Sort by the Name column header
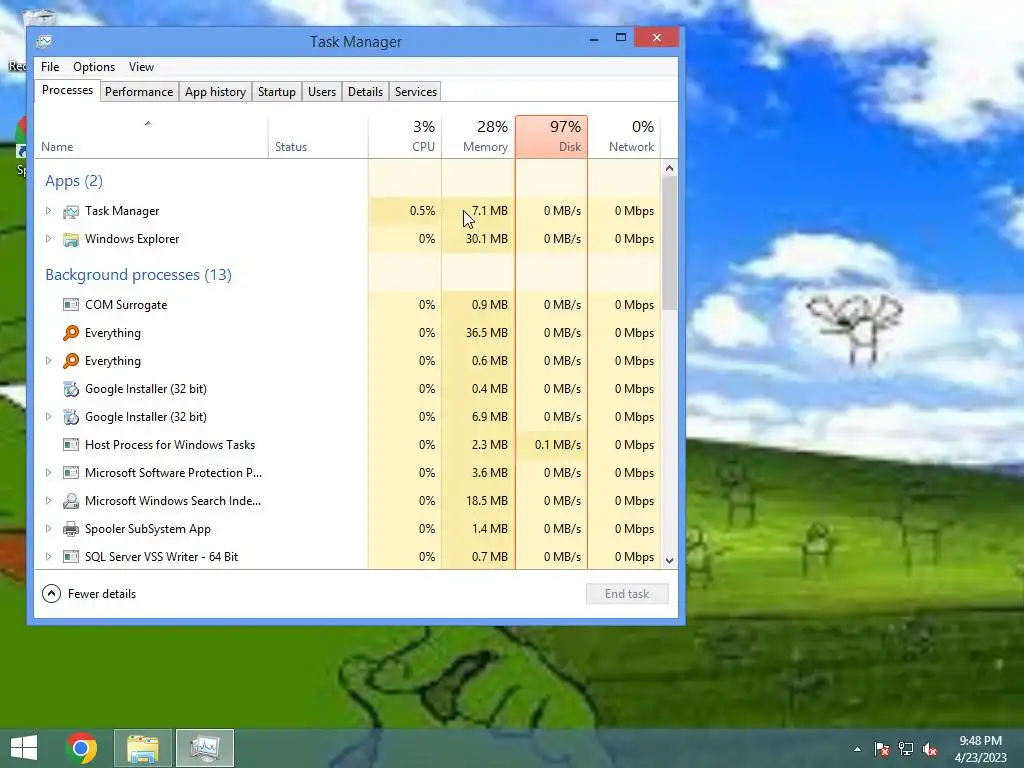Image resolution: width=1024 pixels, height=768 pixels. [152, 137]
